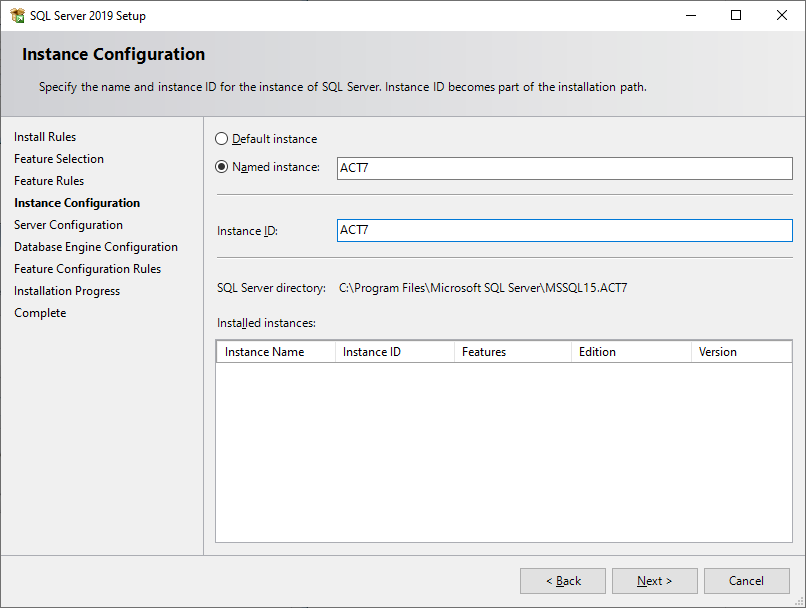Open the Feature Rules step

pyautogui.click(x=48, y=180)
